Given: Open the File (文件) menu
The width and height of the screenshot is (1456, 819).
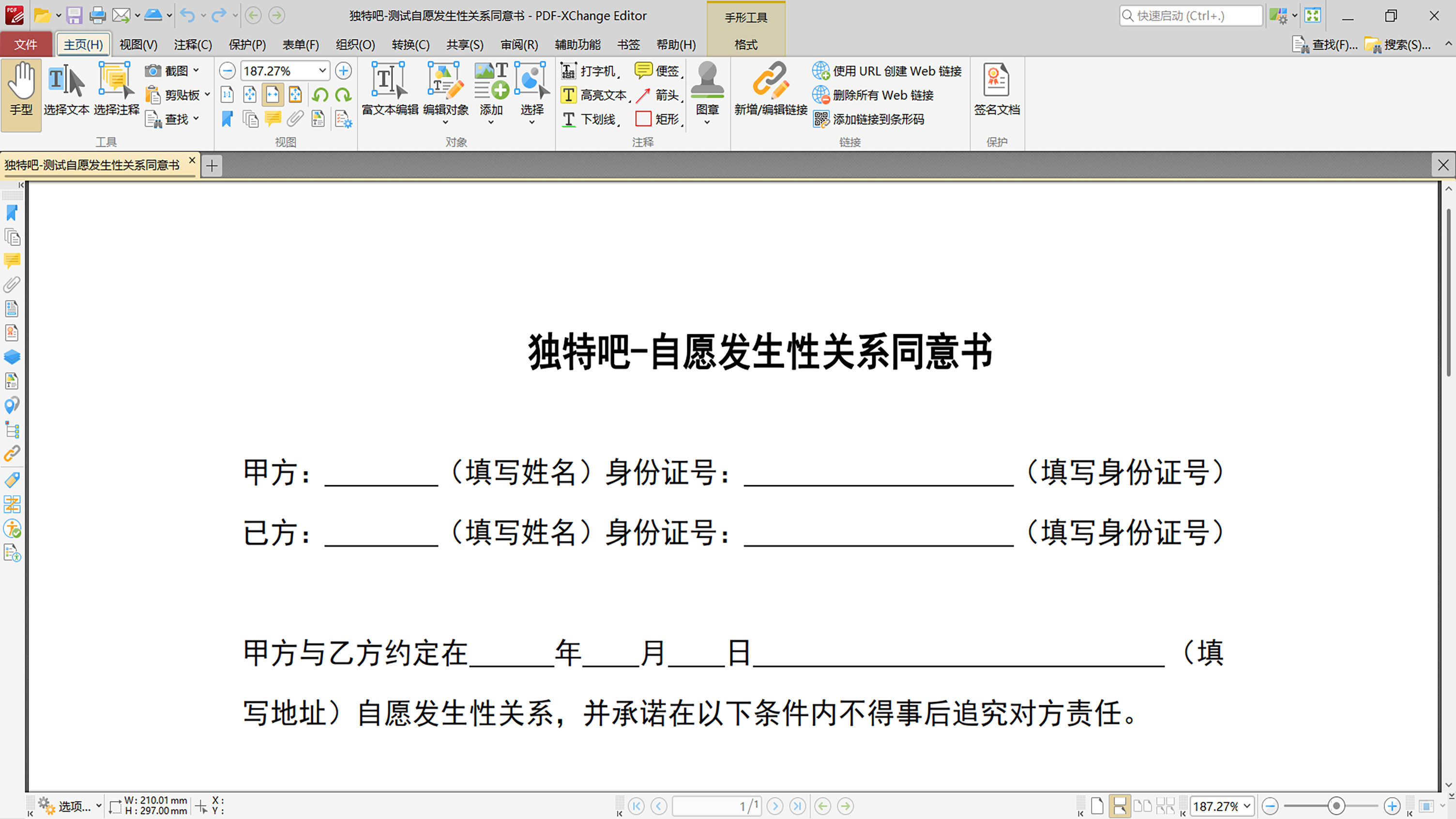Looking at the screenshot, I should point(26,44).
